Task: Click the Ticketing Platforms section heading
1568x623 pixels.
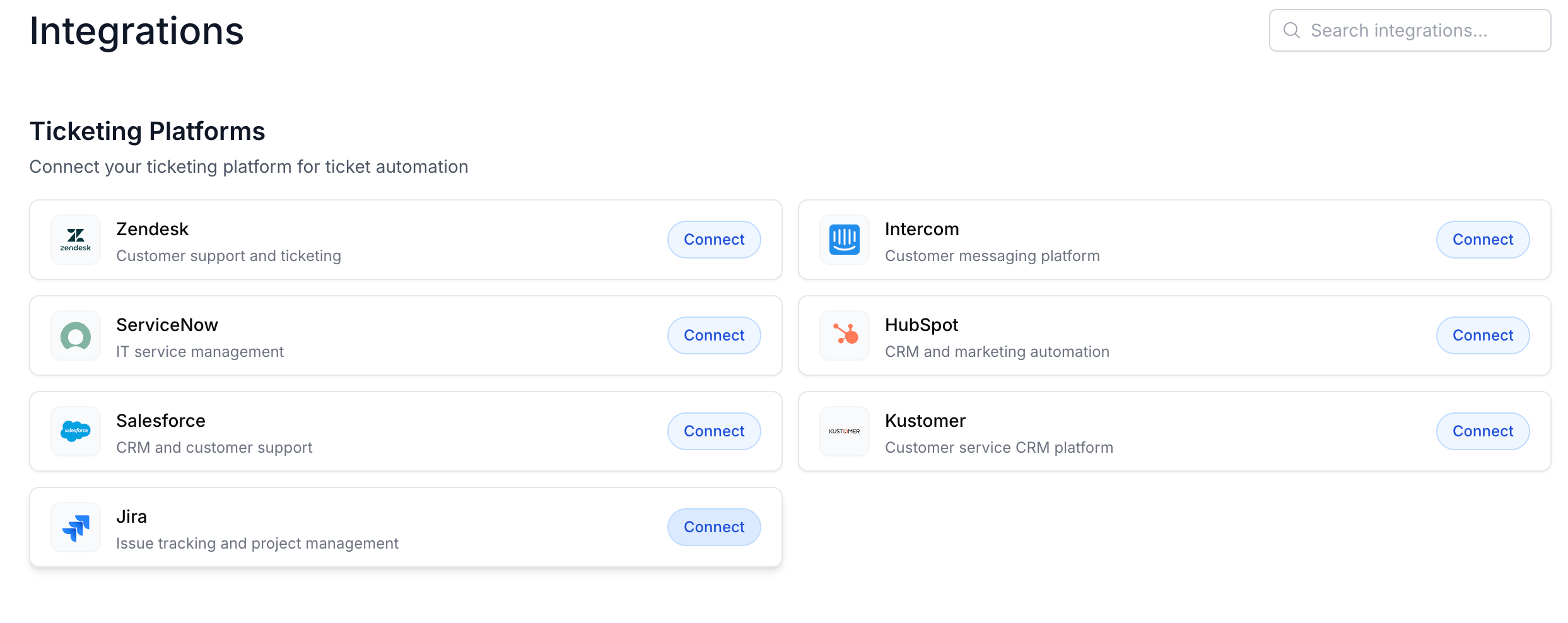Action: pyautogui.click(x=148, y=131)
